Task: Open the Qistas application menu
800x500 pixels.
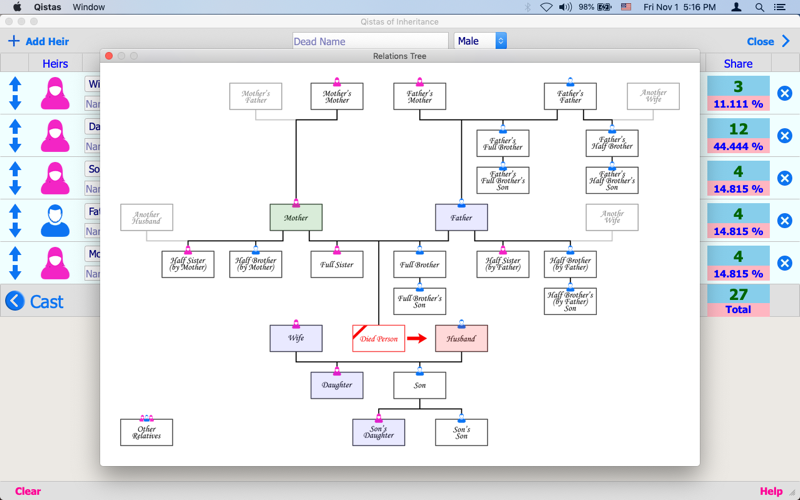Action: pos(47,7)
